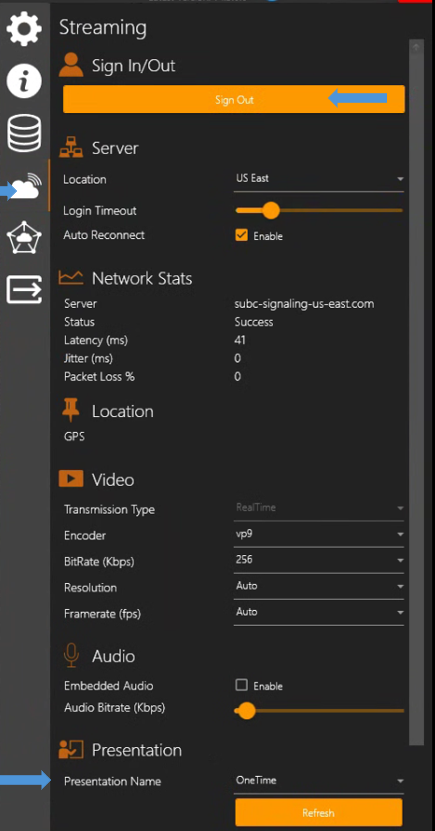Screen dimensions: 435x831
Task: Click the export arrow sidebar icon
Action: point(24,289)
